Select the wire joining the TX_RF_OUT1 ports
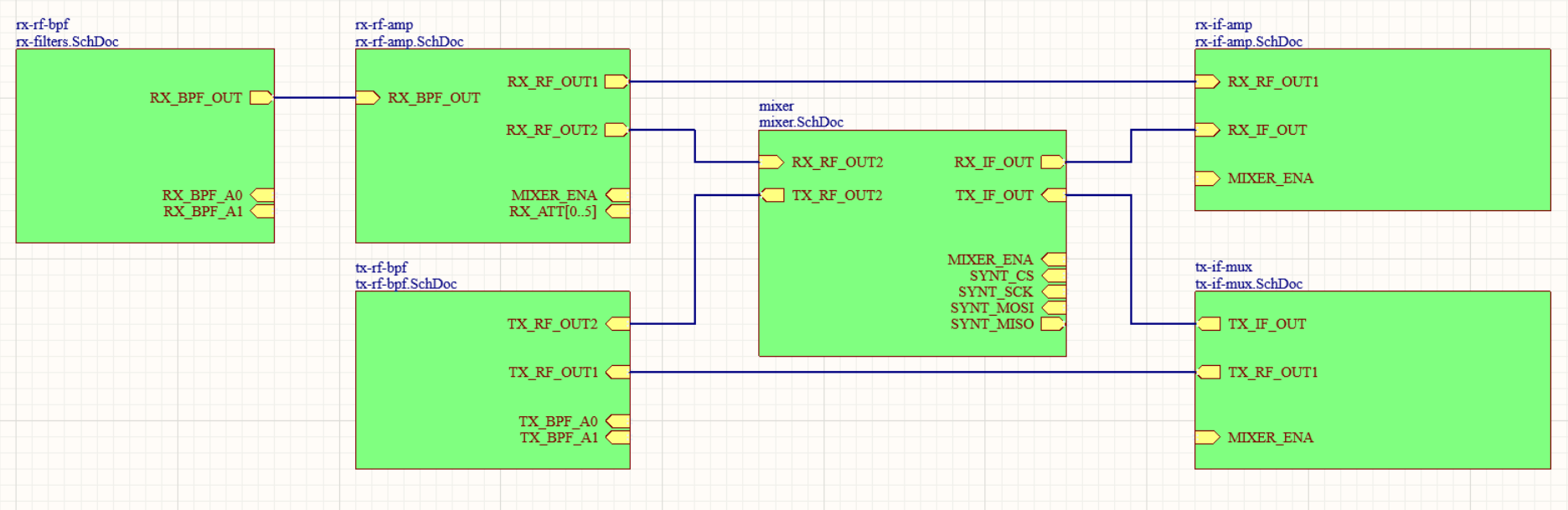The image size is (1568, 510). (911, 372)
